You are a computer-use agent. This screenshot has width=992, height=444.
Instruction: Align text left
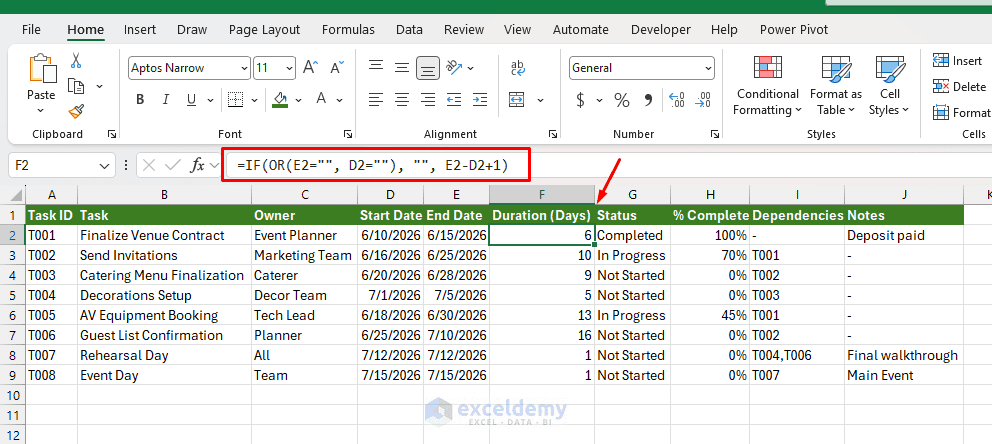(376, 99)
